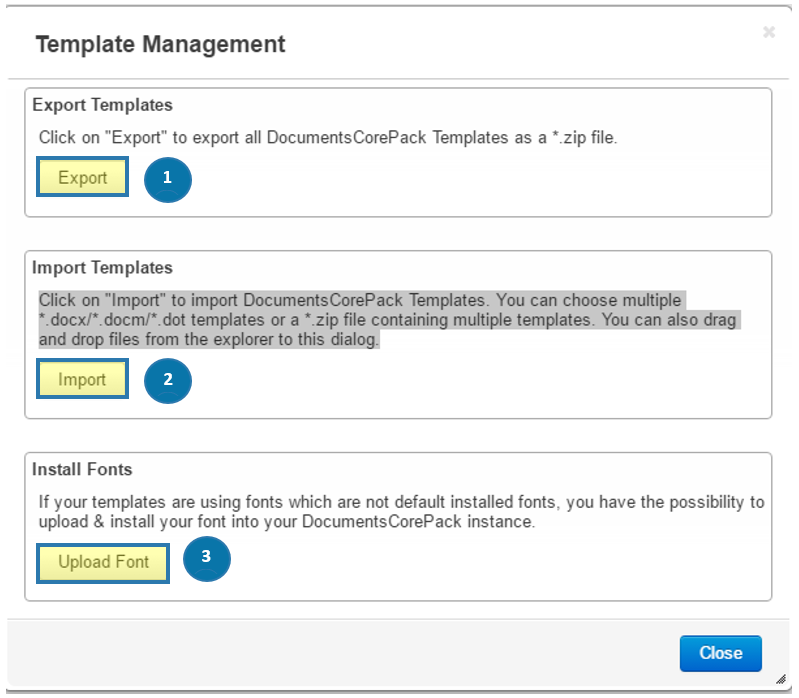Image resolution: width=799 pixels, height=698 pixels.
Task: Click the Import templates button
Action: (x=82, y=379)
